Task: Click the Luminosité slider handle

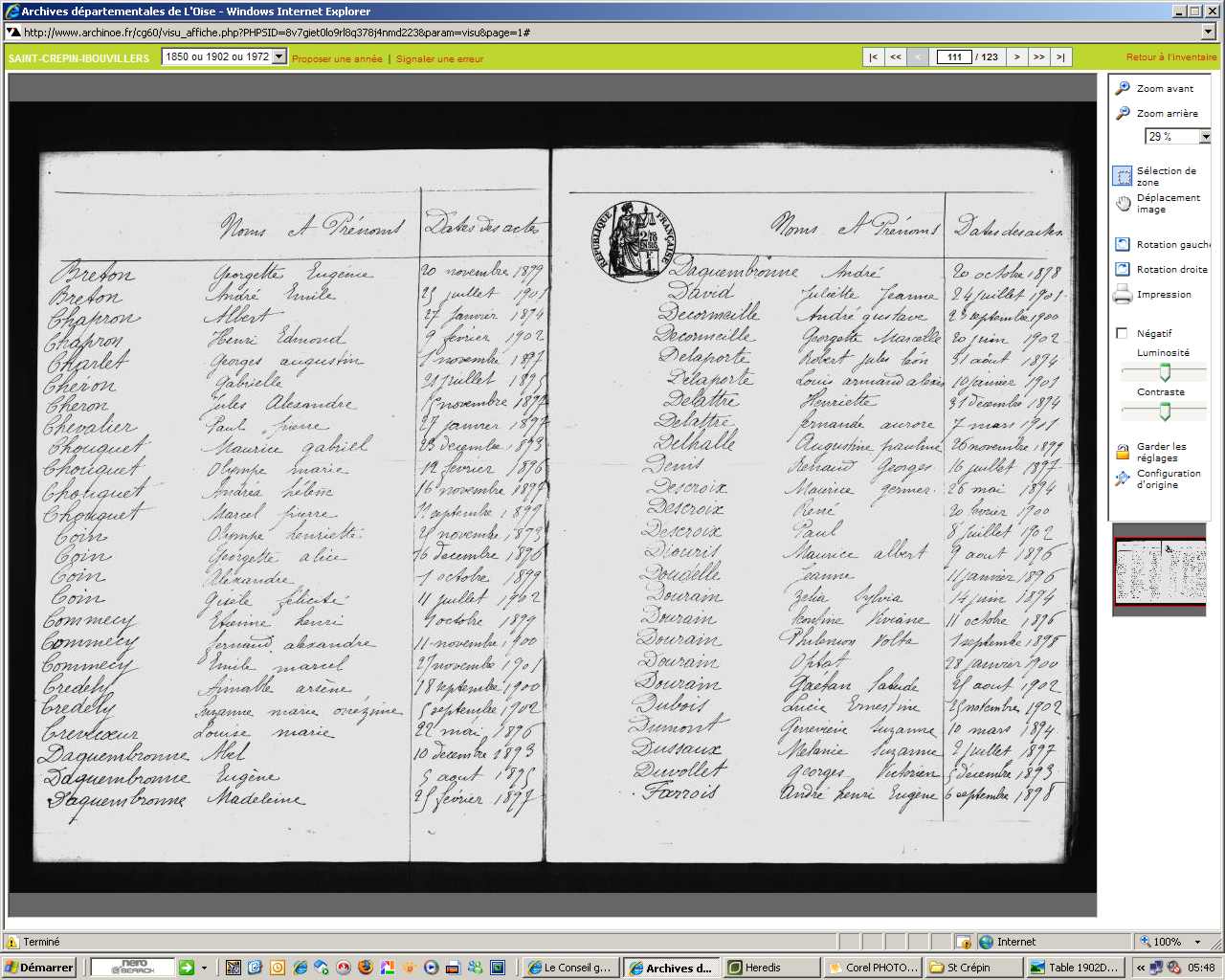Action: [x=1165, y=371]
